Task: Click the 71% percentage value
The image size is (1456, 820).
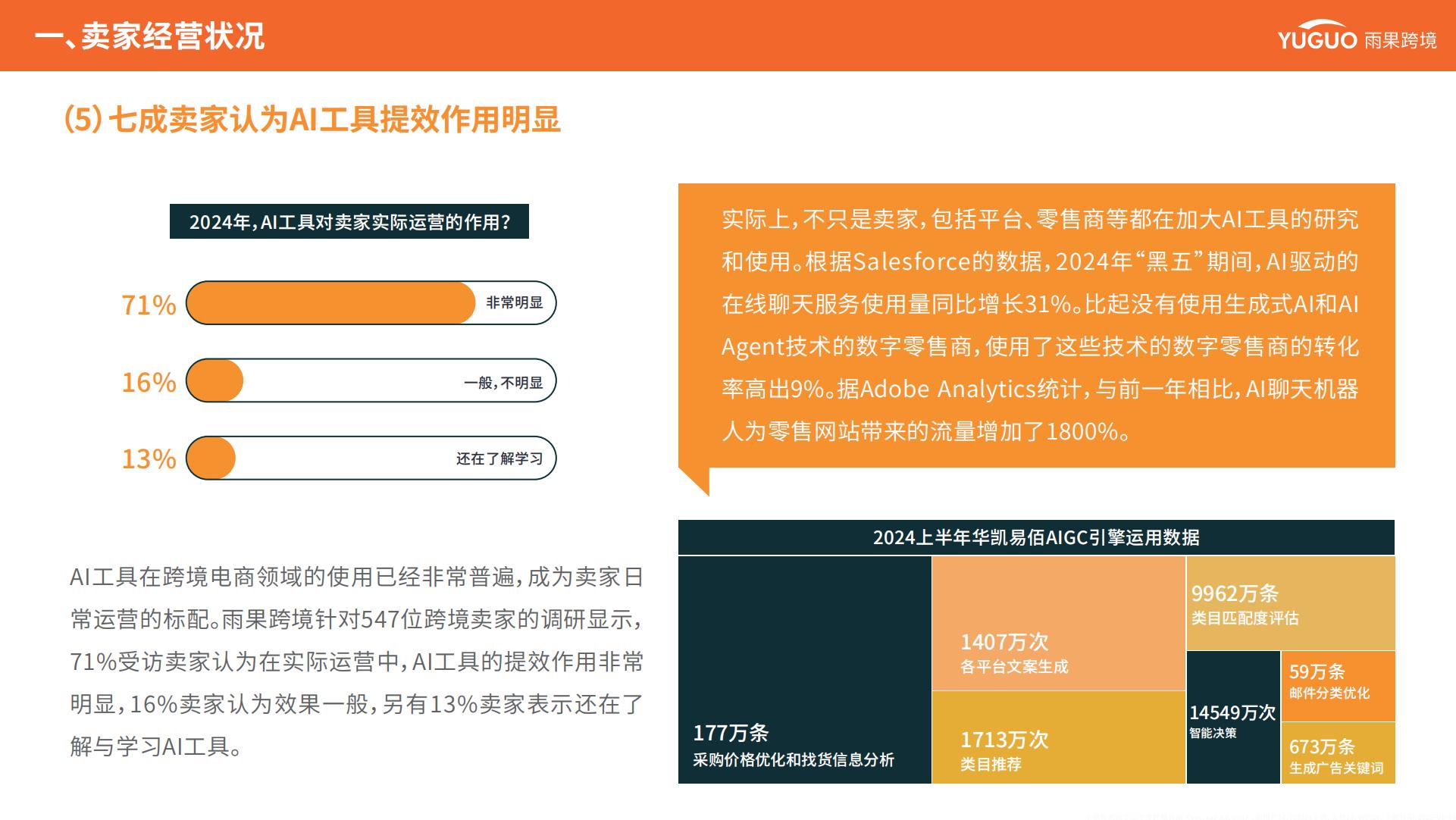Action: pos(149,305)
